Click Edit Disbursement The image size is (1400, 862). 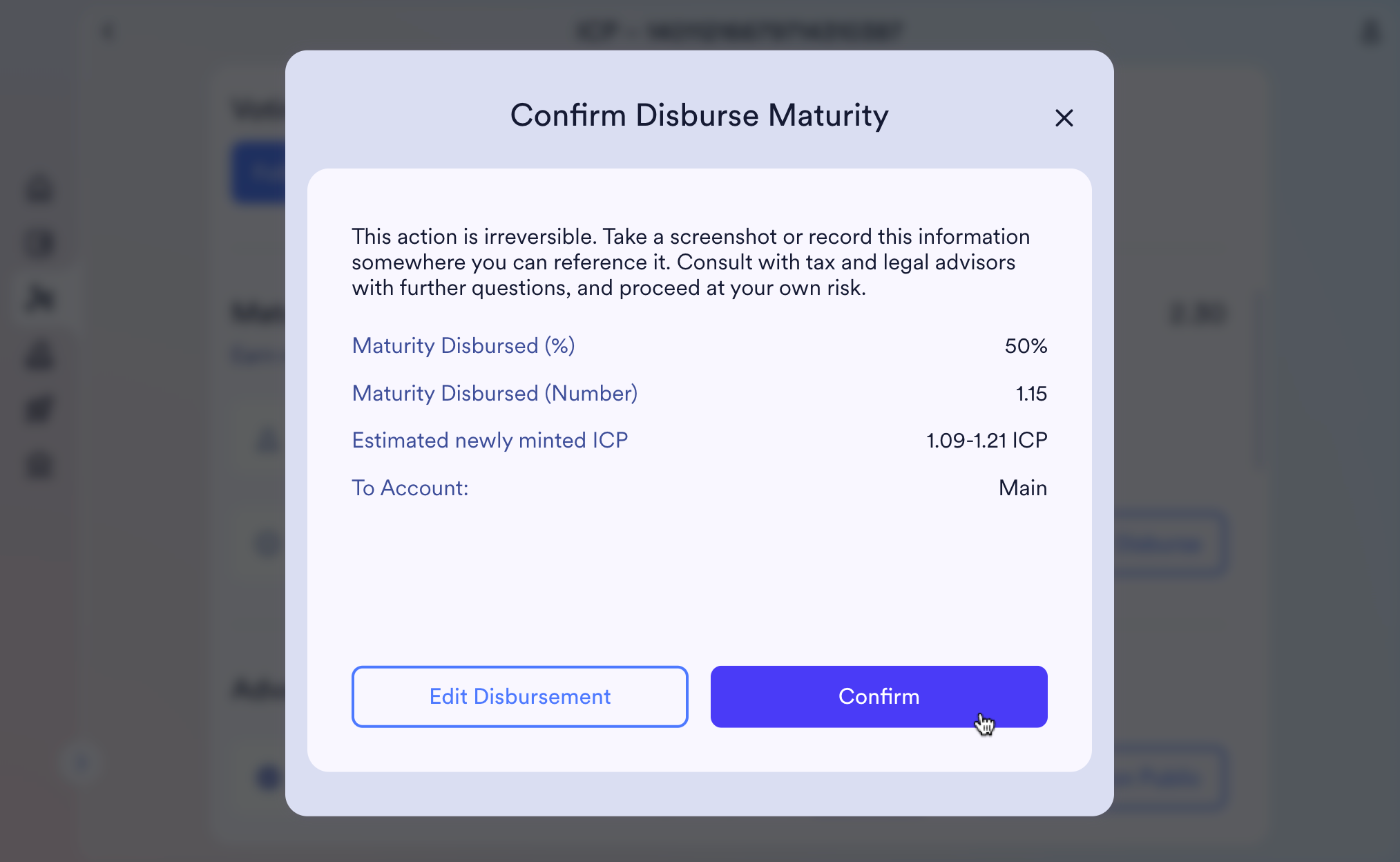pyautogui.click(x=519, y=696)
